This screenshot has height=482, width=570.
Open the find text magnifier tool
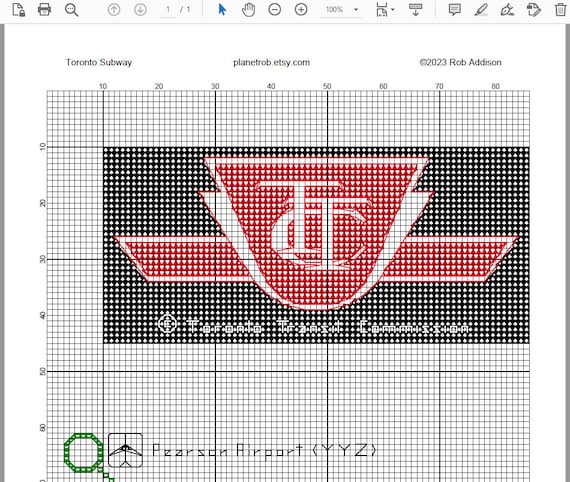(71, 9)
